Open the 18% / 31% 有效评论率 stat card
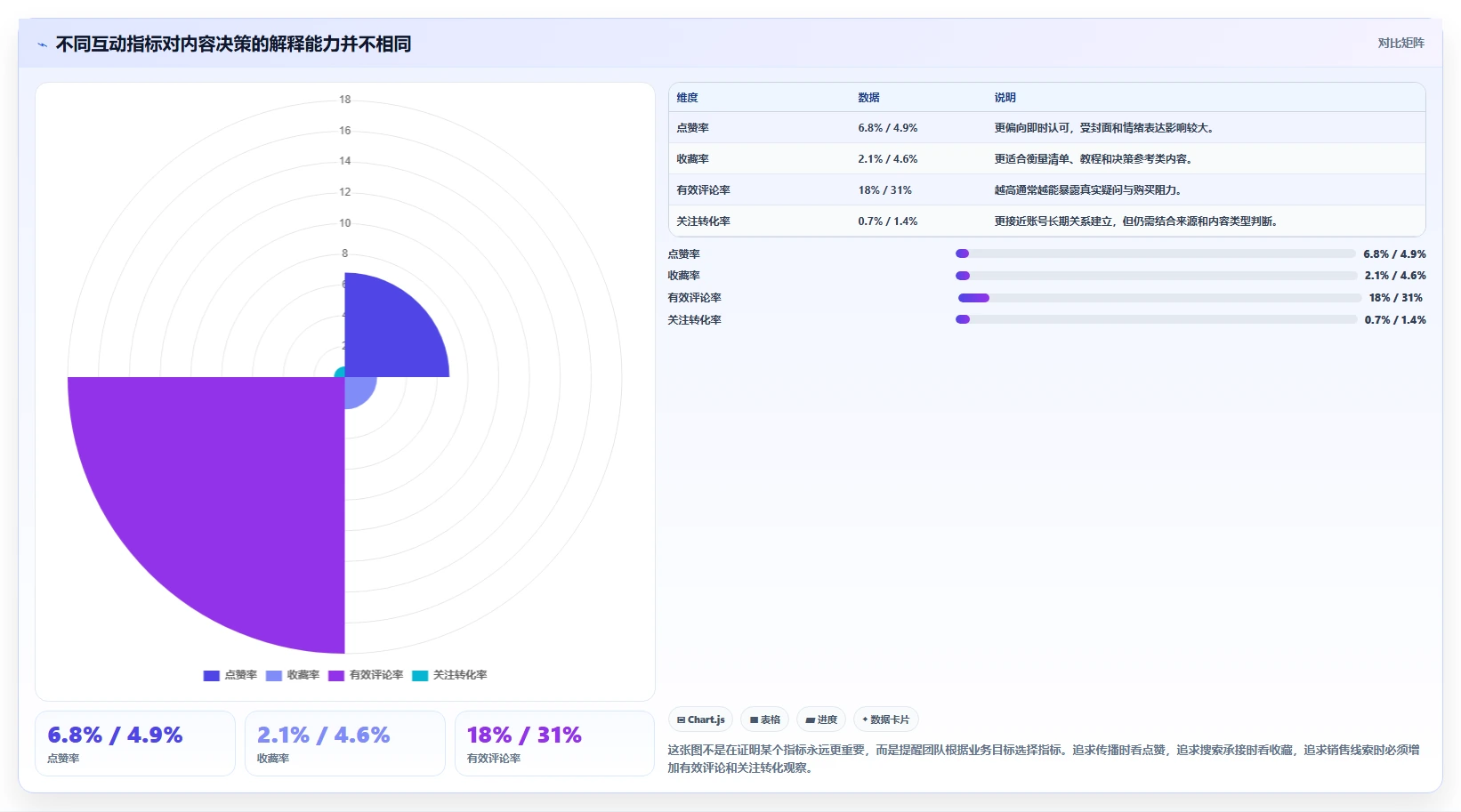Screen dimensions: 1461x812 click(554, 744)
